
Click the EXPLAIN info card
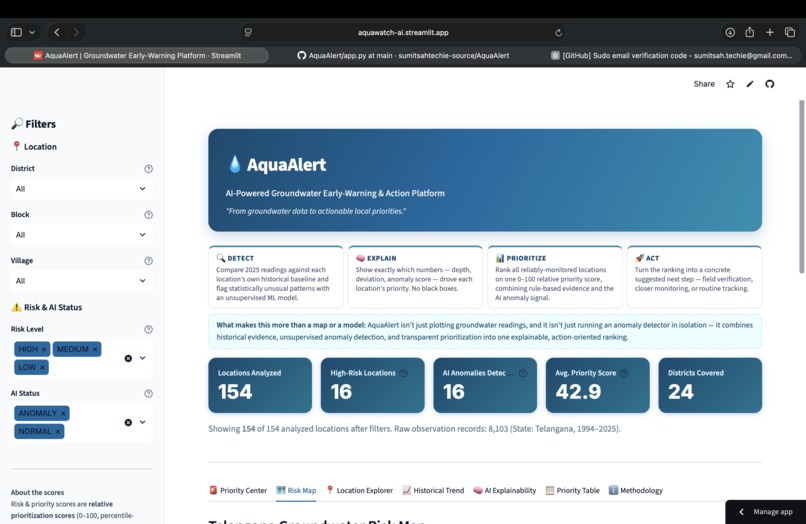pos(415,277)
